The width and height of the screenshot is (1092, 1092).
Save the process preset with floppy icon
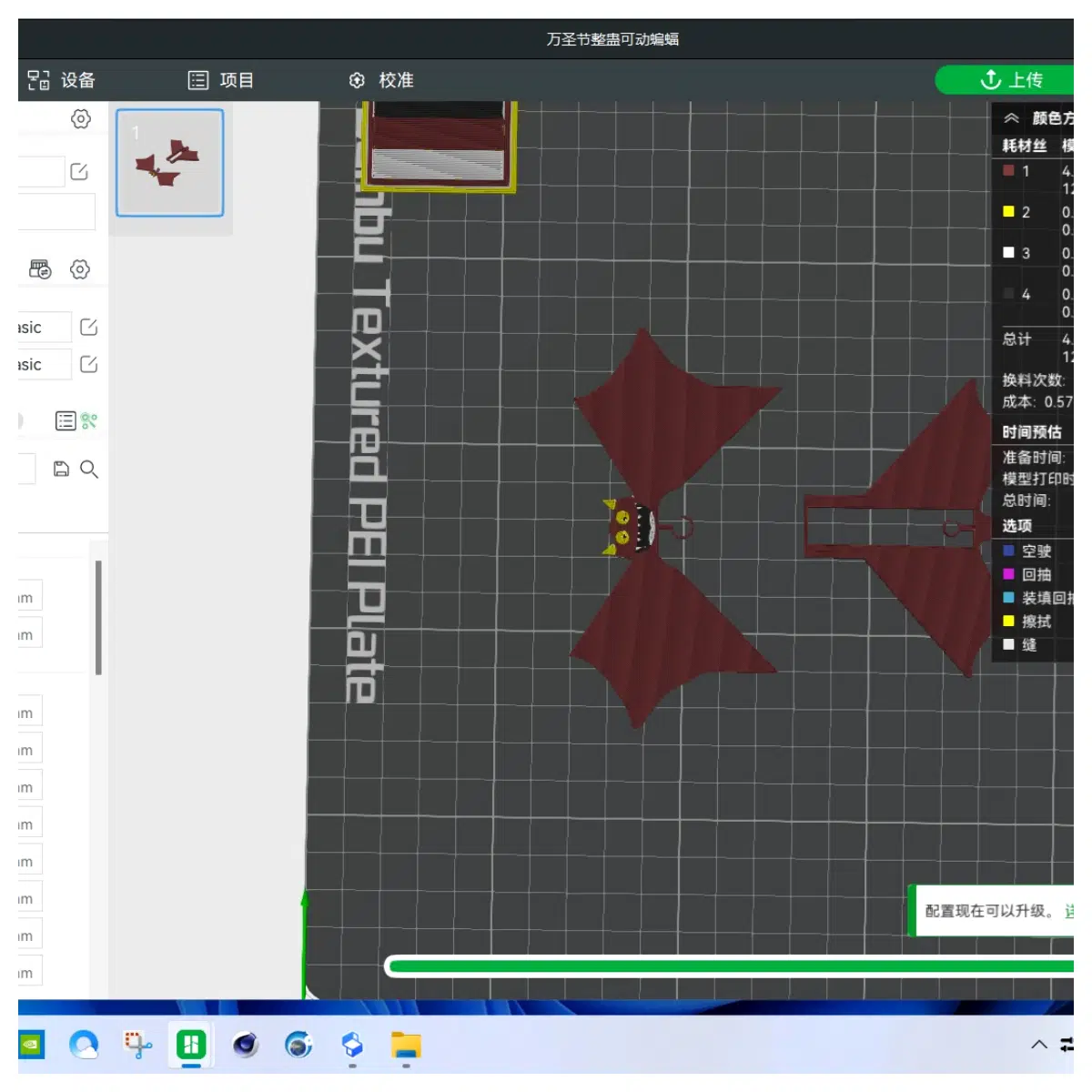(61, 469)
